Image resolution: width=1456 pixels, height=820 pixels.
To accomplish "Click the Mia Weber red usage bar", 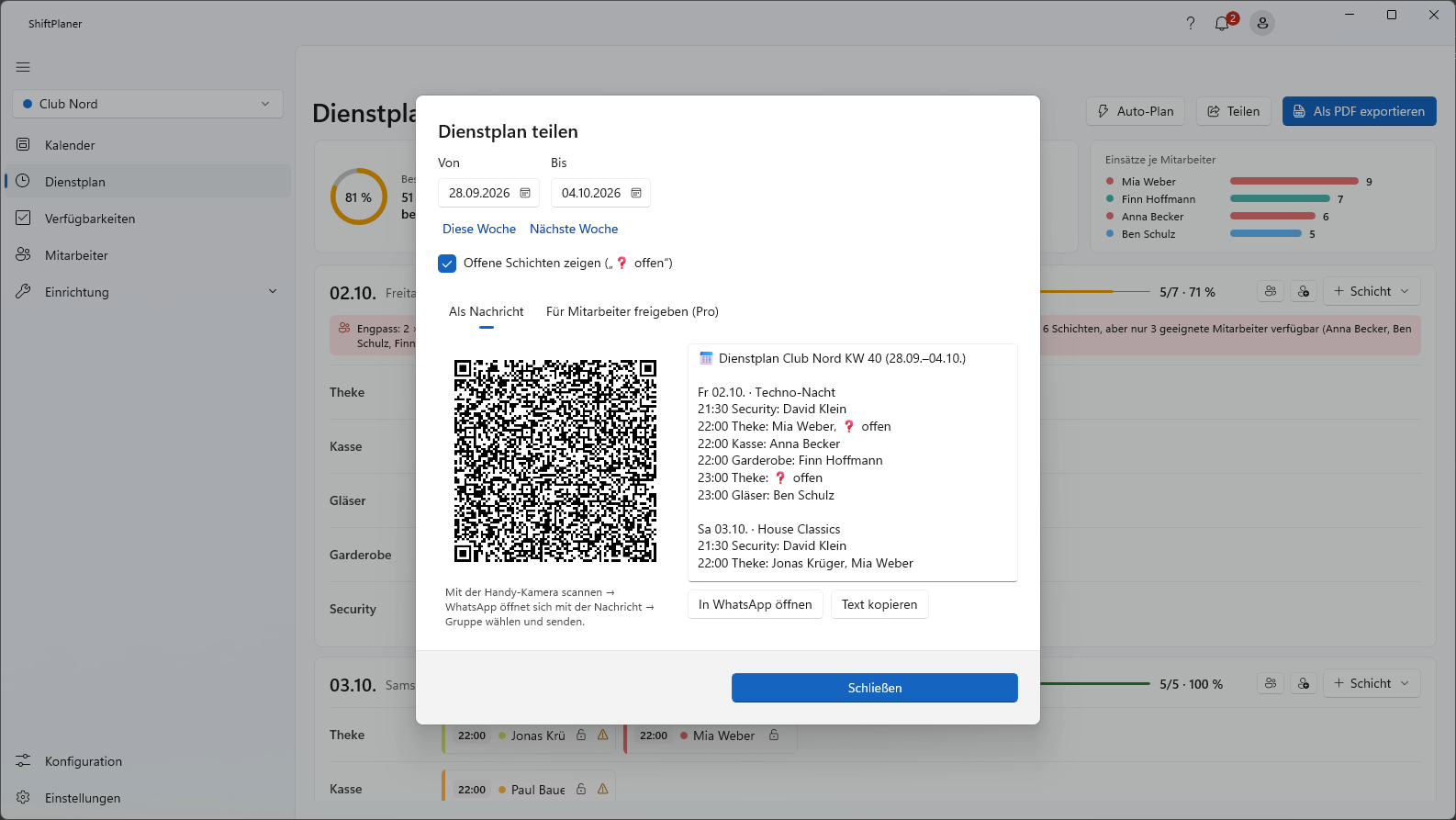I will (x=1294, y=181).
